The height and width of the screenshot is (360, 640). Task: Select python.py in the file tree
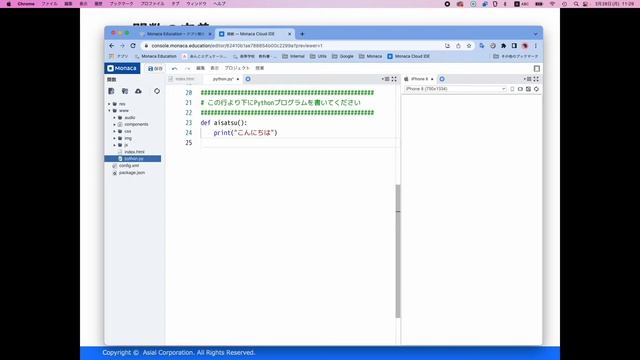tap(133, 158)
